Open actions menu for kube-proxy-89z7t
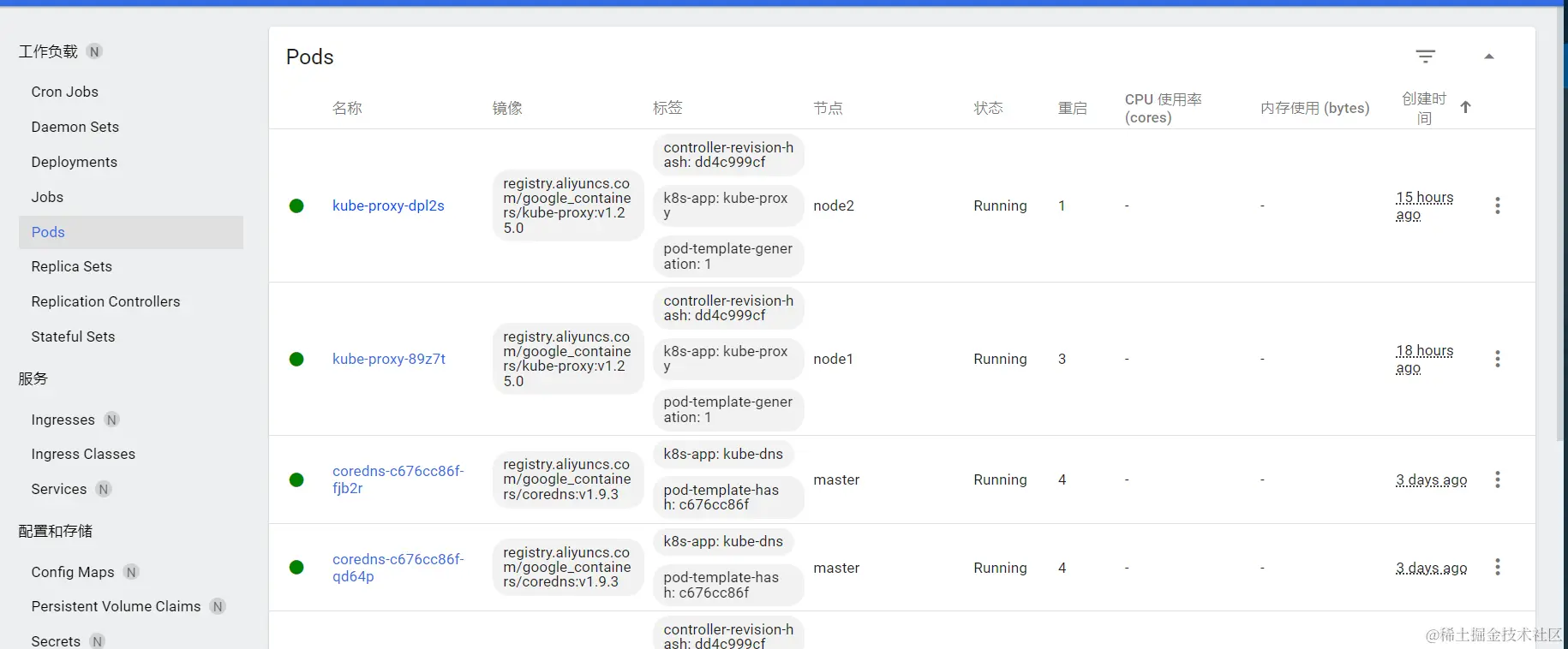 pyautogui.click(x=1498, y=359)
